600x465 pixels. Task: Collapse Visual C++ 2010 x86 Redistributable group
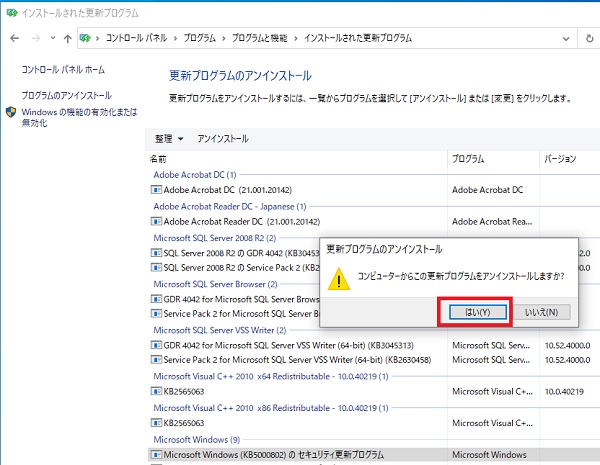271,408
